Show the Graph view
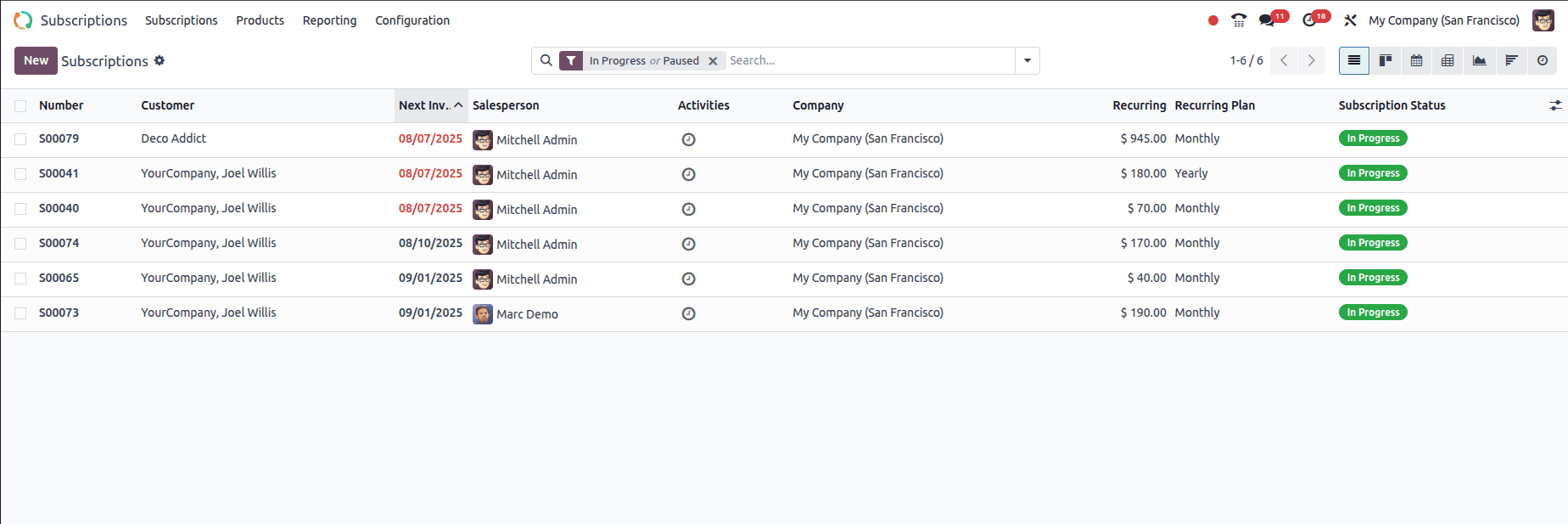1568x524 pixels. 1480,60
